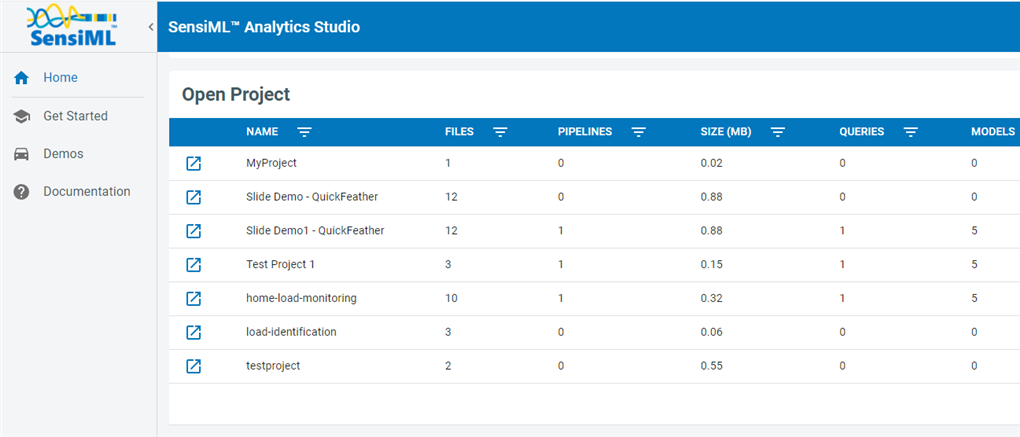Click size value 0.06 for load-identification
1020x437 pixels.
tap(711, 332)
